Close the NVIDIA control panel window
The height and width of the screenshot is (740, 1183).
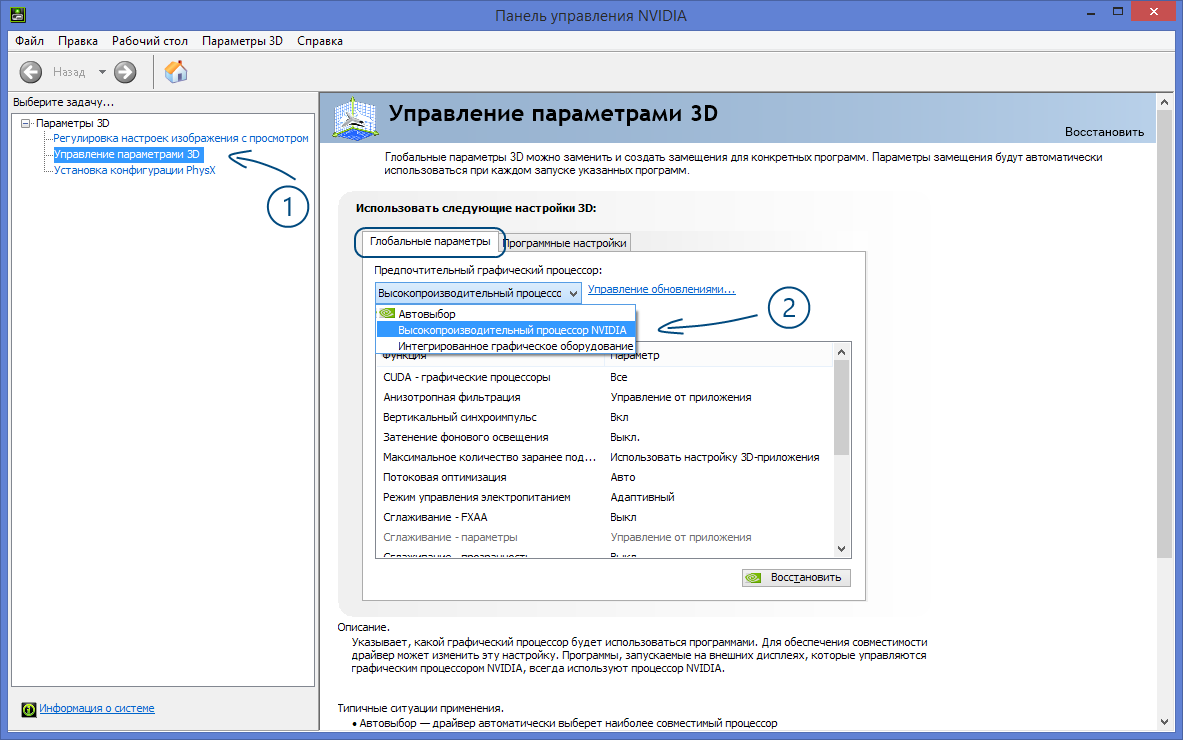click(x=1154, y=12)
